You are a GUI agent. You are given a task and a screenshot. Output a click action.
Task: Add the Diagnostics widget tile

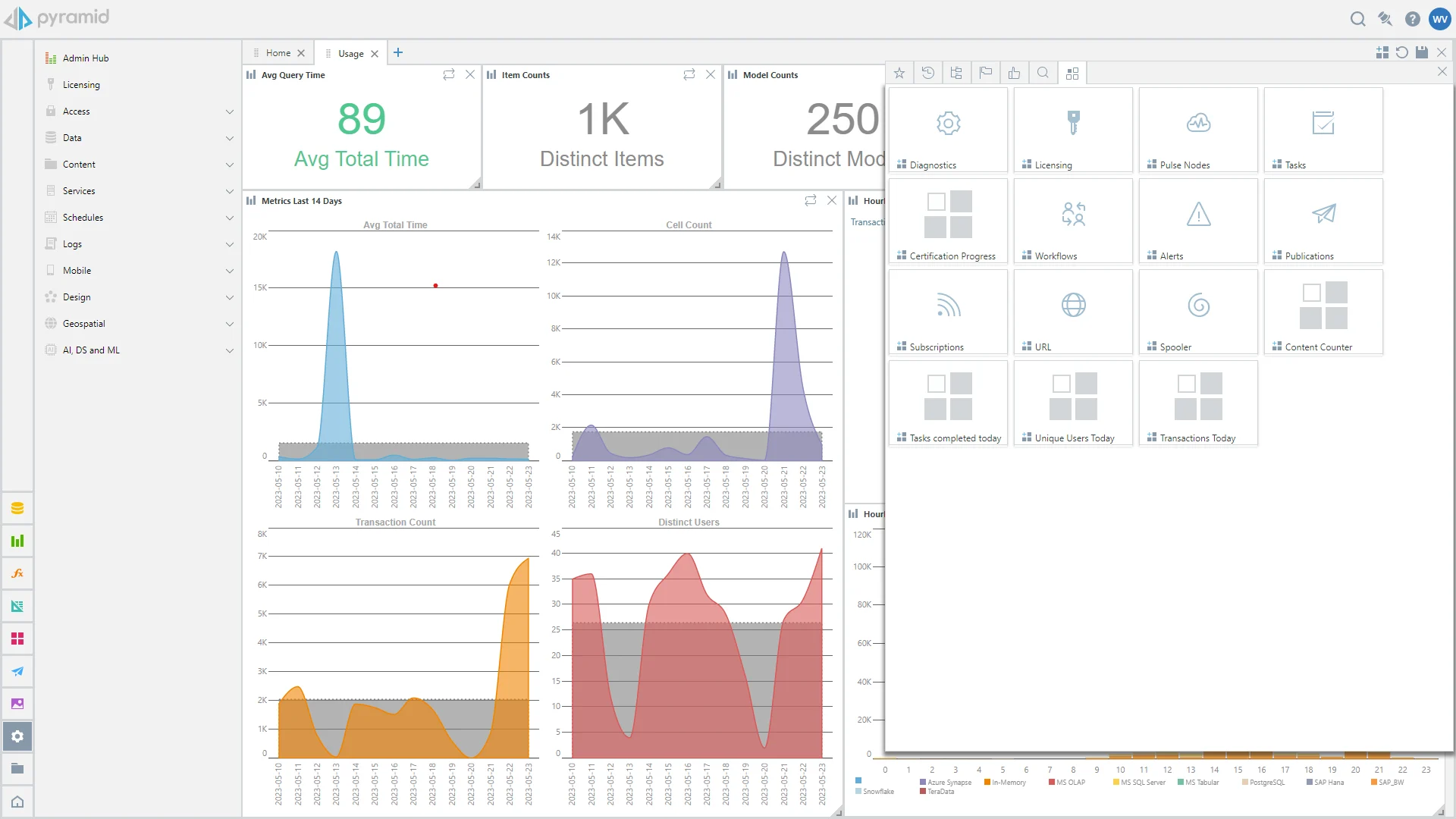pyautogui.click(x=948, y=130)
